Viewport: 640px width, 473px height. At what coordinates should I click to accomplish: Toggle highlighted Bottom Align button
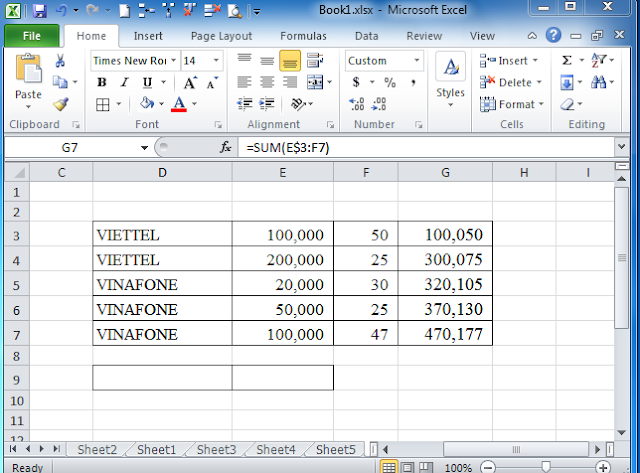pos(290,61)
